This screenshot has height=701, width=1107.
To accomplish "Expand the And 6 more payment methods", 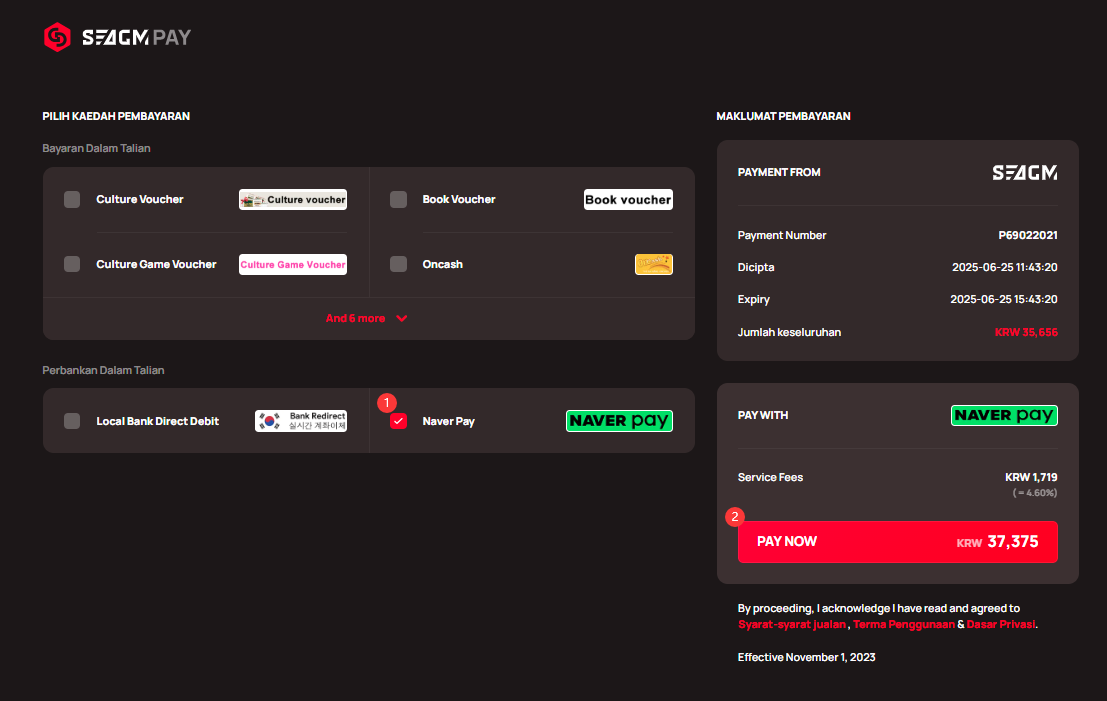I will click(x=366, y=318).
